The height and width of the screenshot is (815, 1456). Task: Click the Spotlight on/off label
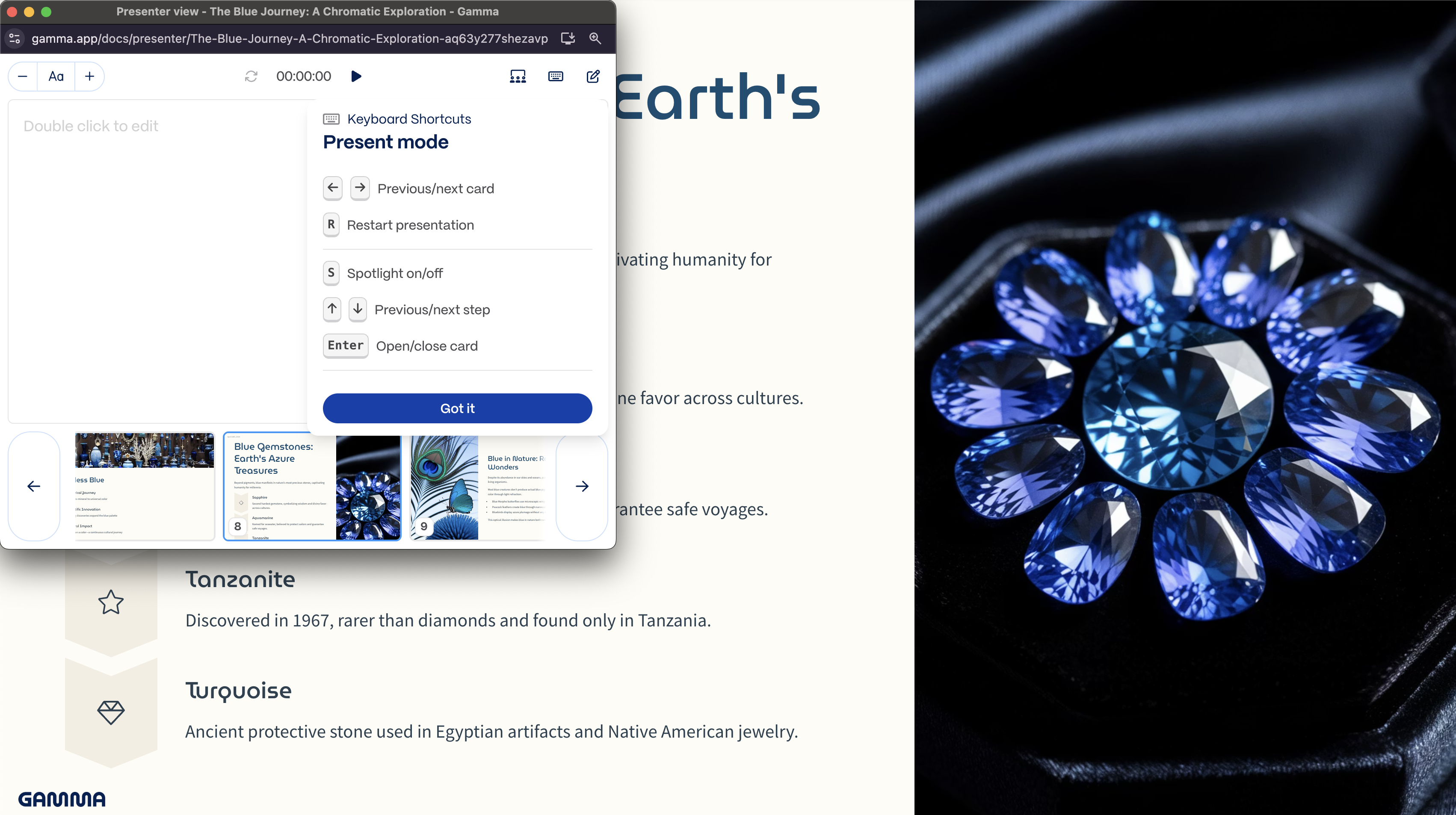pos(394,274)
